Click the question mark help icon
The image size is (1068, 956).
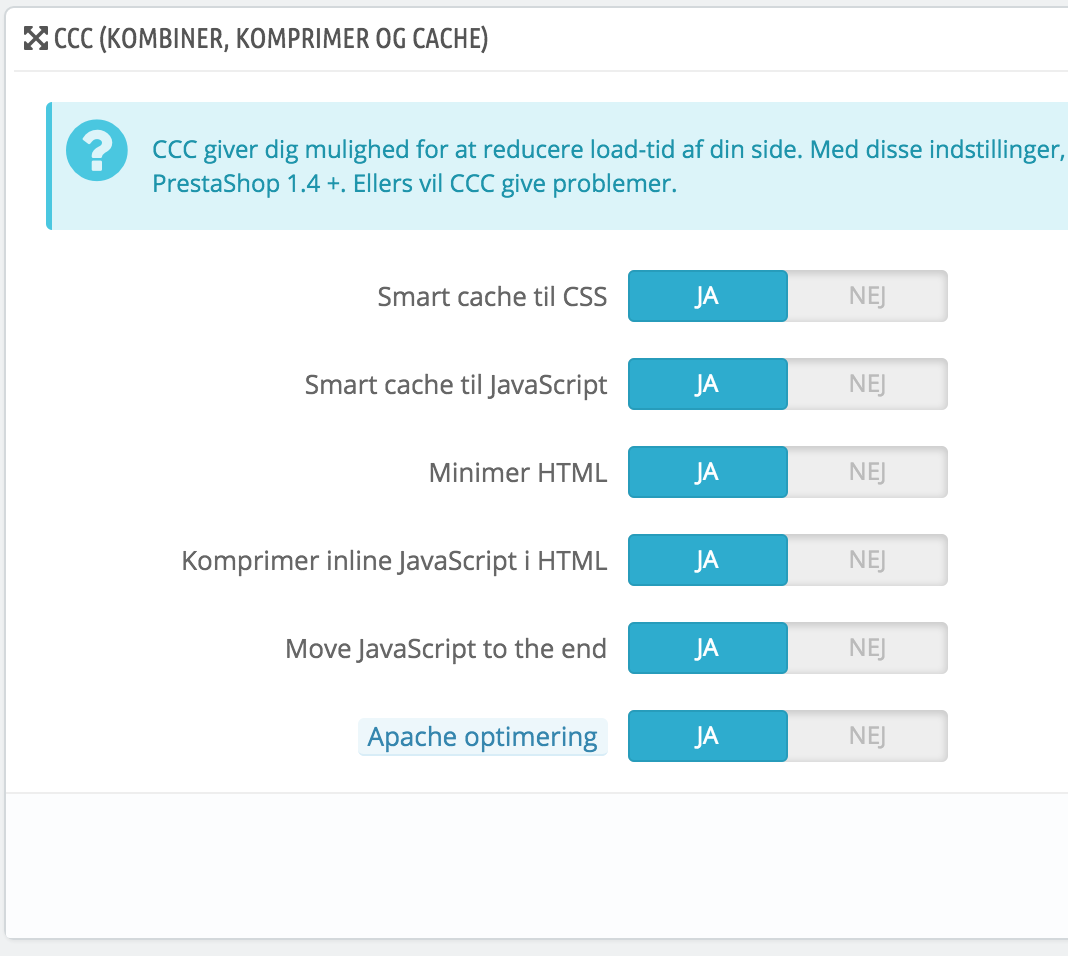(x=96, y=150)
